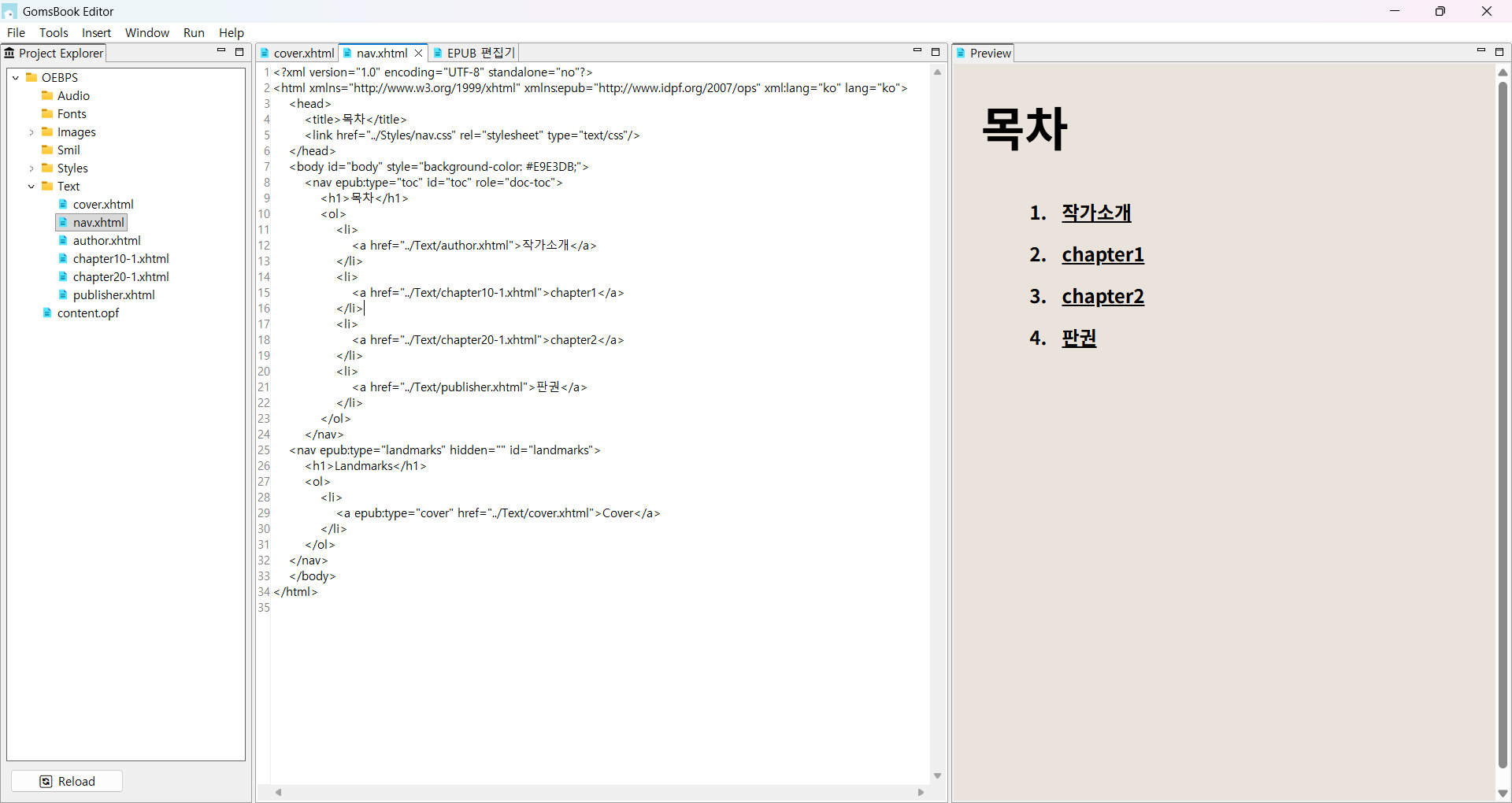1512x803 pixels.
Task: Click the Cover landmark anchor code line
Action: coord(498,513)
